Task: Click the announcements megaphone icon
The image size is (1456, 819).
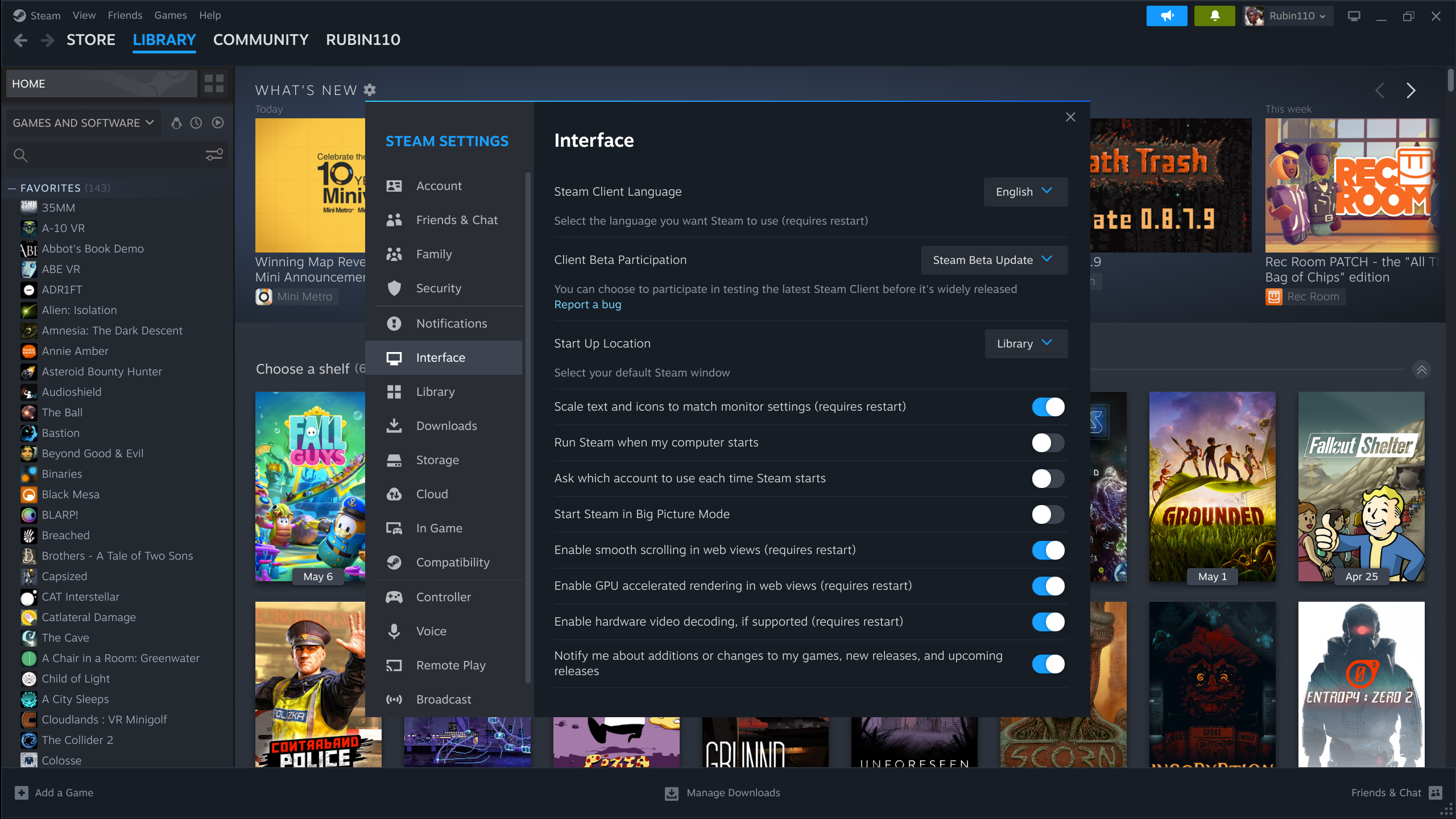Action: tap(1167, 16)
